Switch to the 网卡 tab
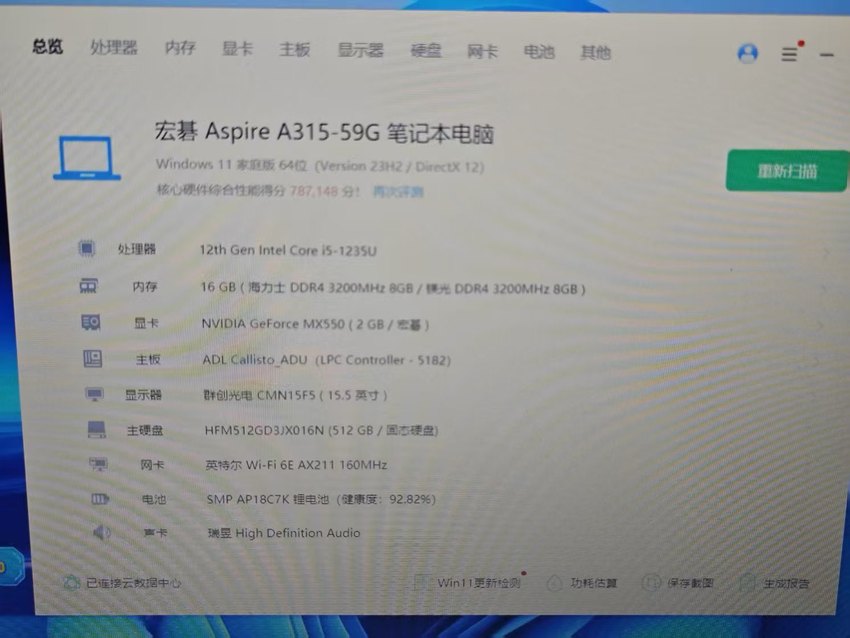The width and height of the screenshot is (850, 638). (482, 51)
